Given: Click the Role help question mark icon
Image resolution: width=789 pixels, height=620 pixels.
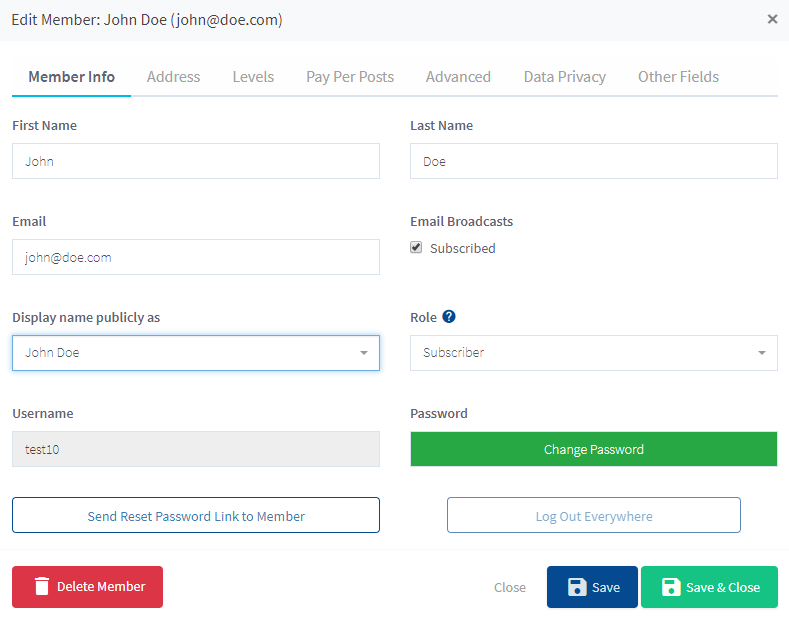Looking at the screenshot, I should coord(448,317).
